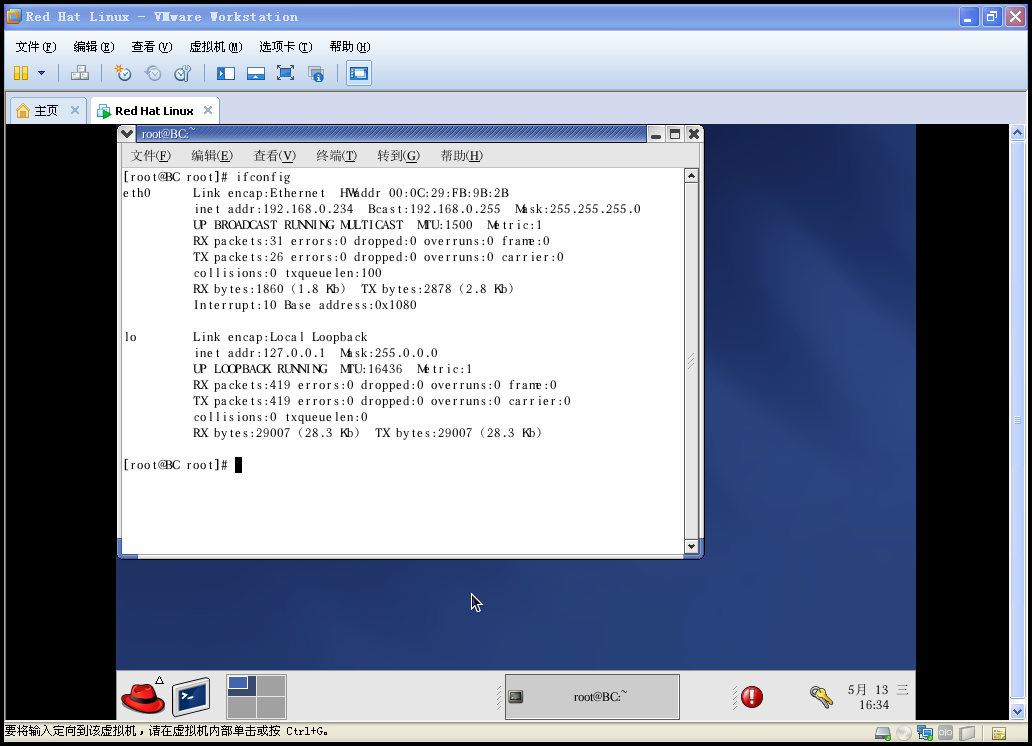Click VMware view scrollbar up arrow
Viewport: 1032px width, 746px height.
(x=1018, y=132)
